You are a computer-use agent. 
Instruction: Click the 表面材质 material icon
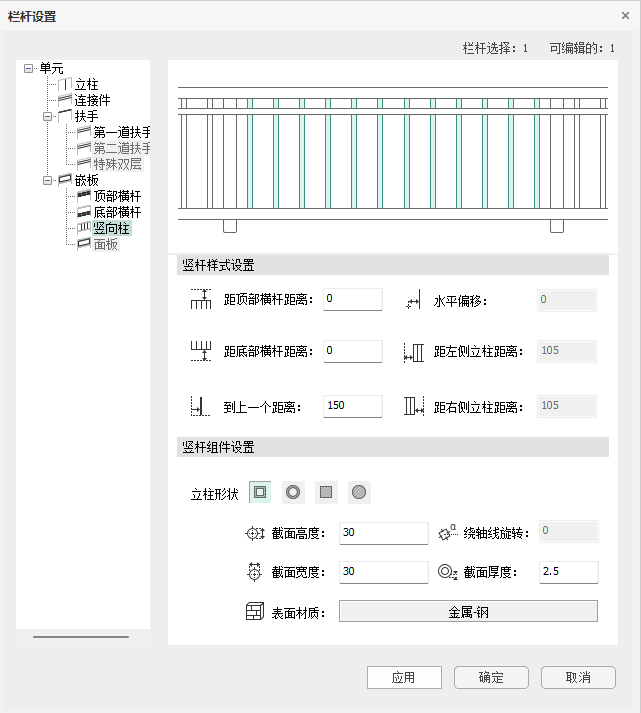pyautogui.click(x=255, y=612)
